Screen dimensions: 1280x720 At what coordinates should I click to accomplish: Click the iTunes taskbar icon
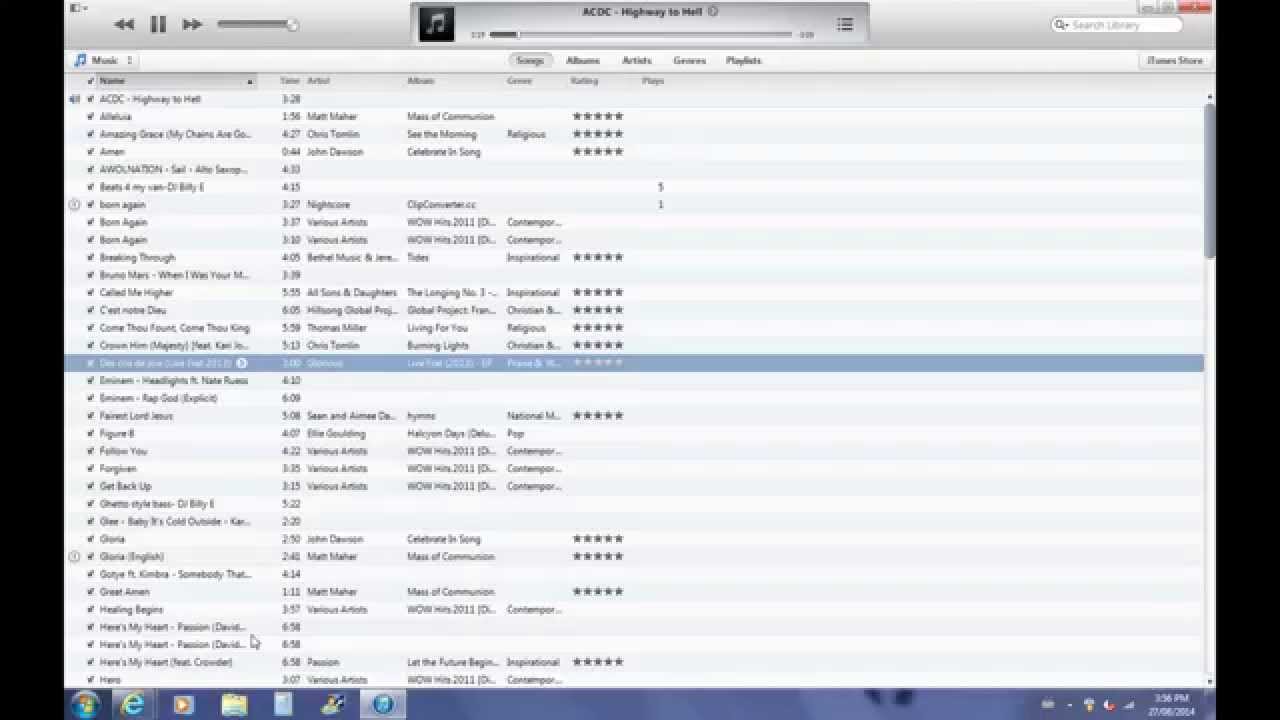pyautogui.click(x=383, y=704)
